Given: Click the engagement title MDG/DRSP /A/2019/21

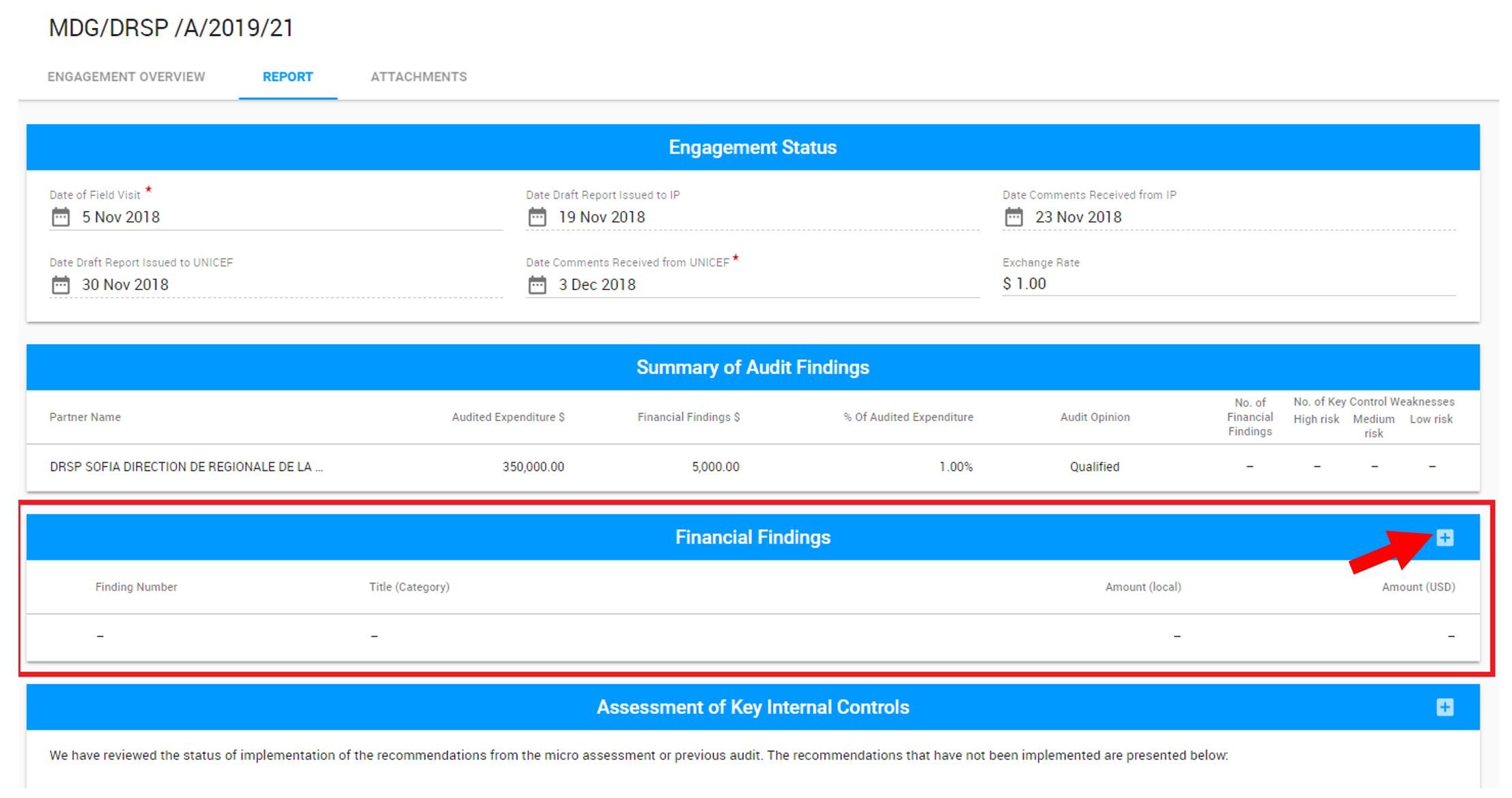Looking at the screenshot, I should coord(170,28).
